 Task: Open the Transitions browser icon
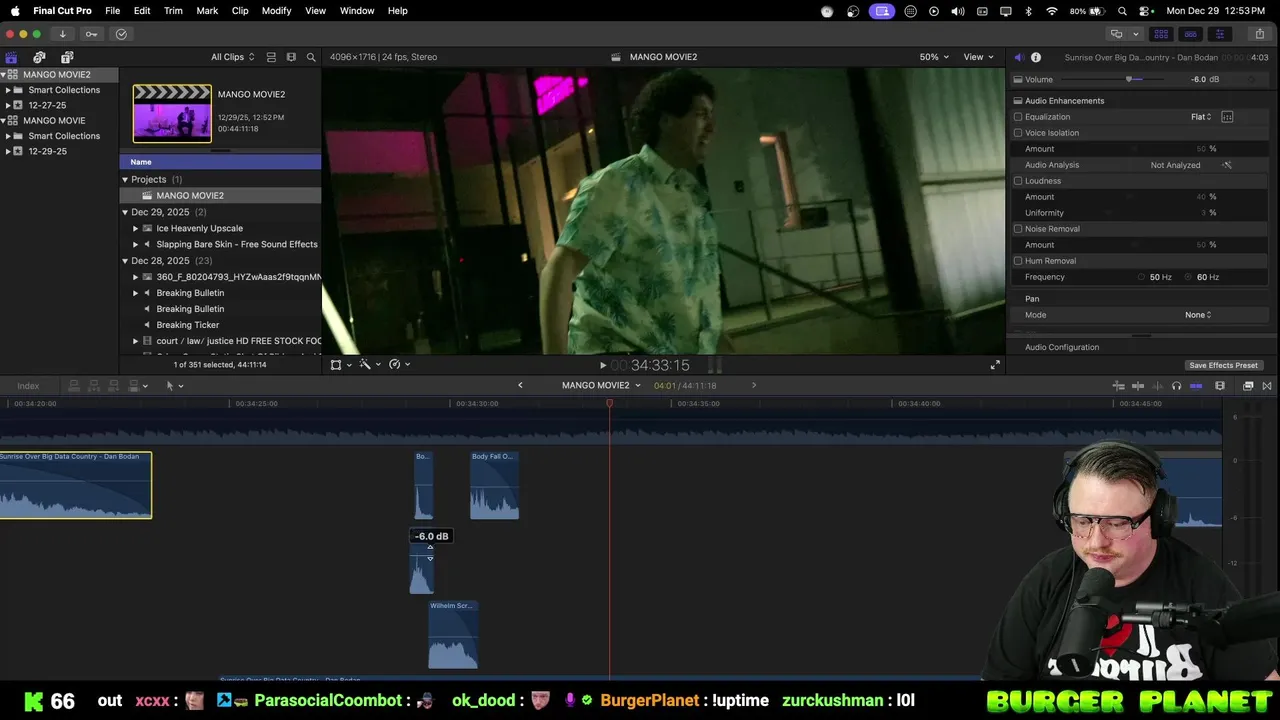(1268, 386)
